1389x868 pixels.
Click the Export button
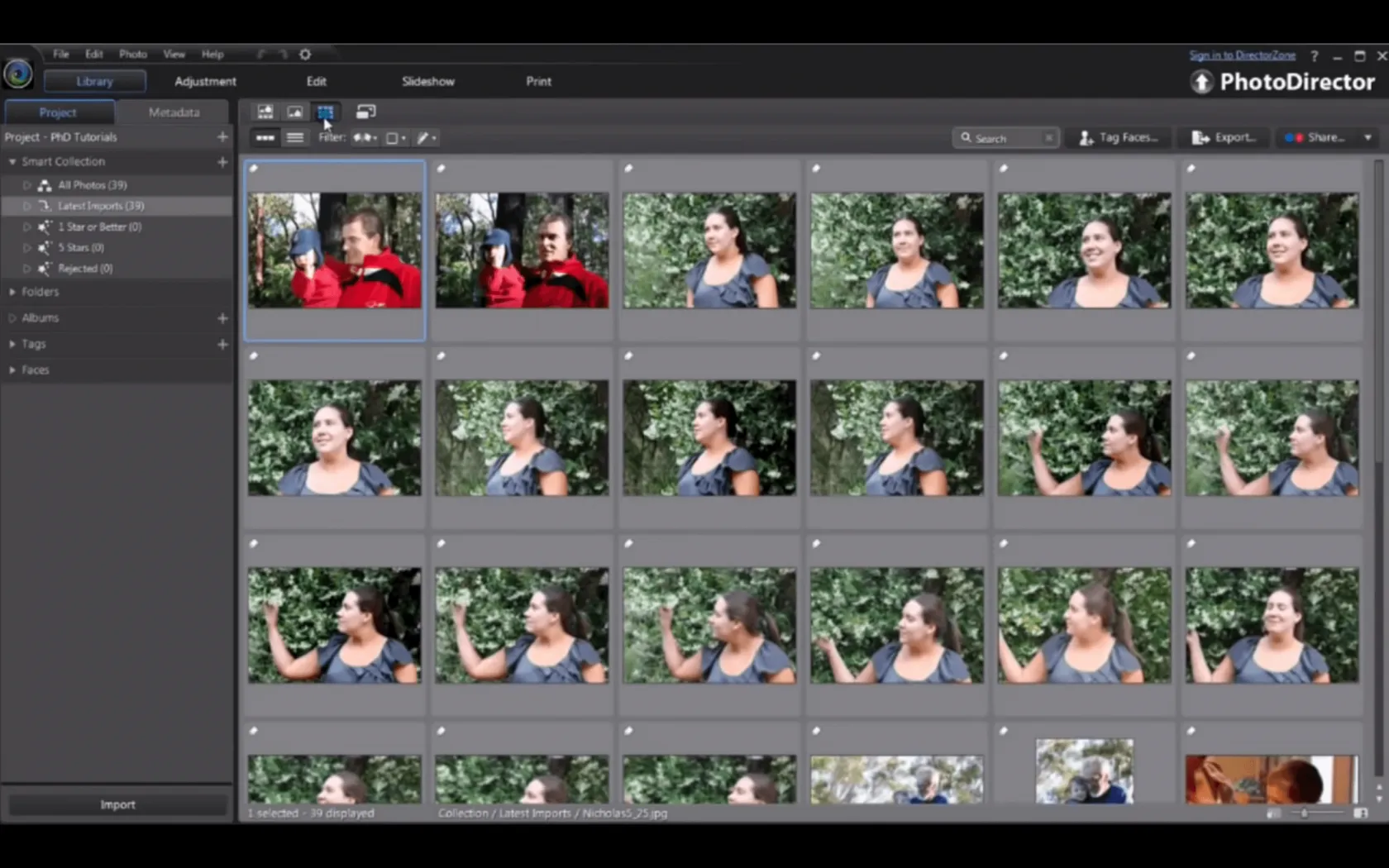[x=1224, y=138]
